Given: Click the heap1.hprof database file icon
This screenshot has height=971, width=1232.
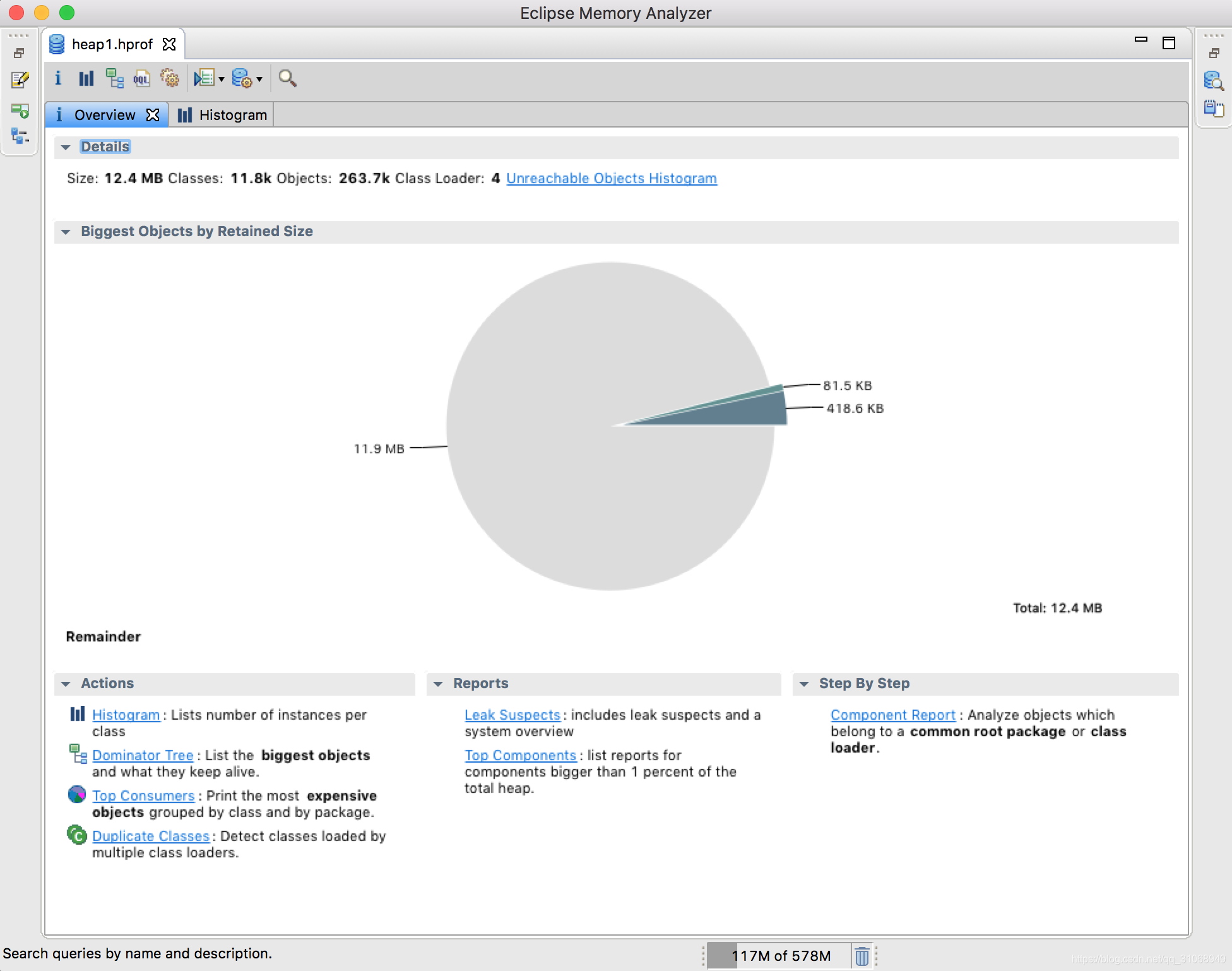Looking at the screenshot, I should click(57, 44).
